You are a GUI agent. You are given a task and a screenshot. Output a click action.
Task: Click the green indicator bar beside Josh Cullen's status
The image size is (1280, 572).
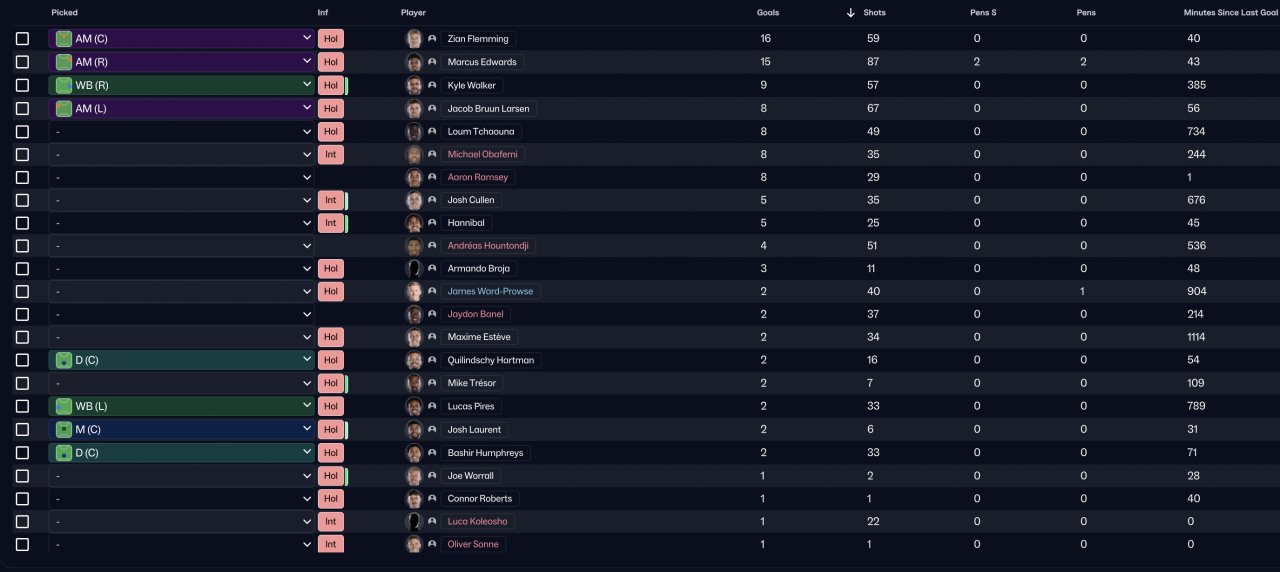coord(346,200)
